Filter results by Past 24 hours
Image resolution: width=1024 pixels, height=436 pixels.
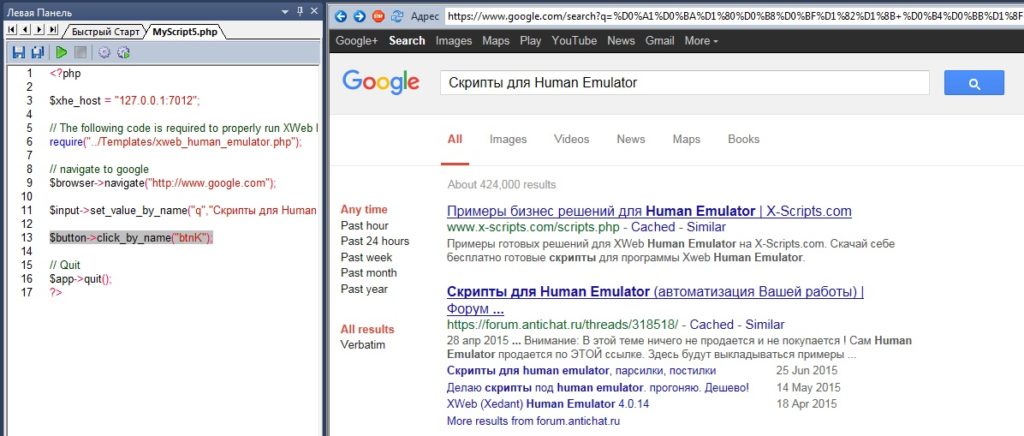click(x=375, y=241)
